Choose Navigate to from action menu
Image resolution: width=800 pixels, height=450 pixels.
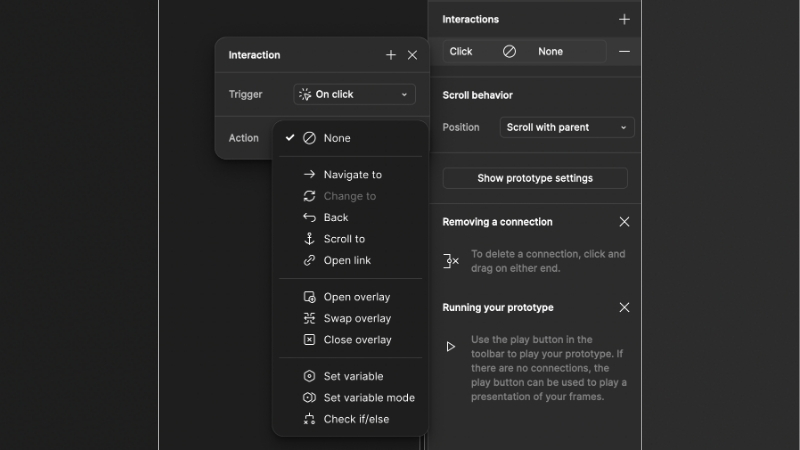tap(352, 174)
